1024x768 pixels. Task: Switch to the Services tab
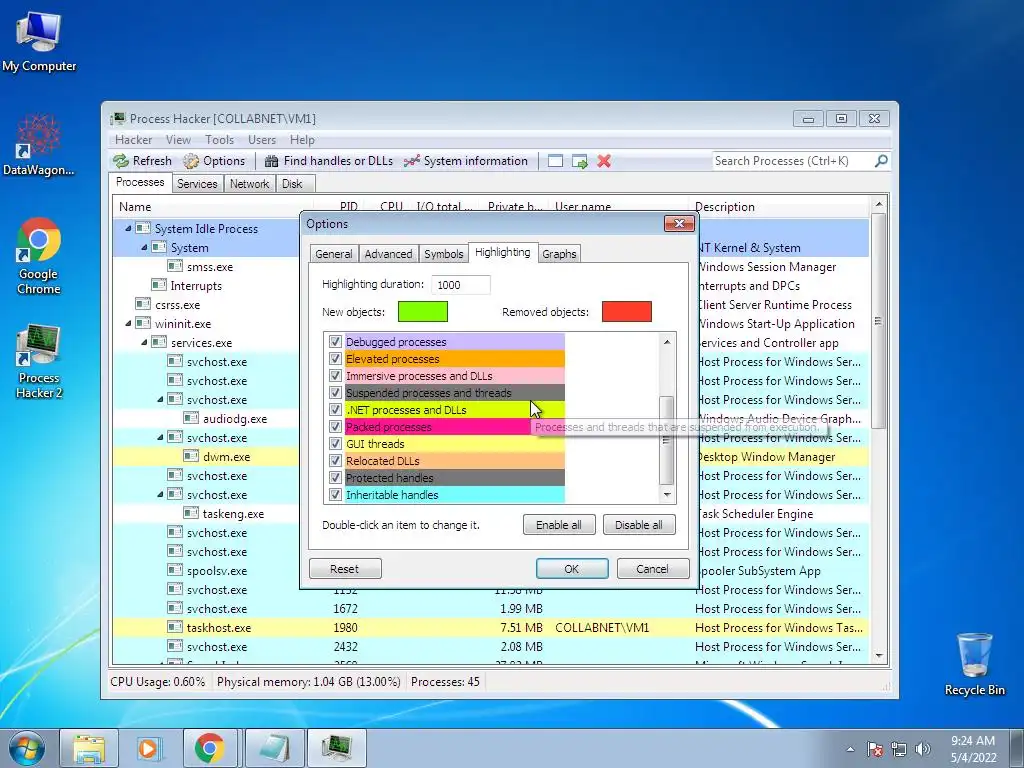point(197,184)
